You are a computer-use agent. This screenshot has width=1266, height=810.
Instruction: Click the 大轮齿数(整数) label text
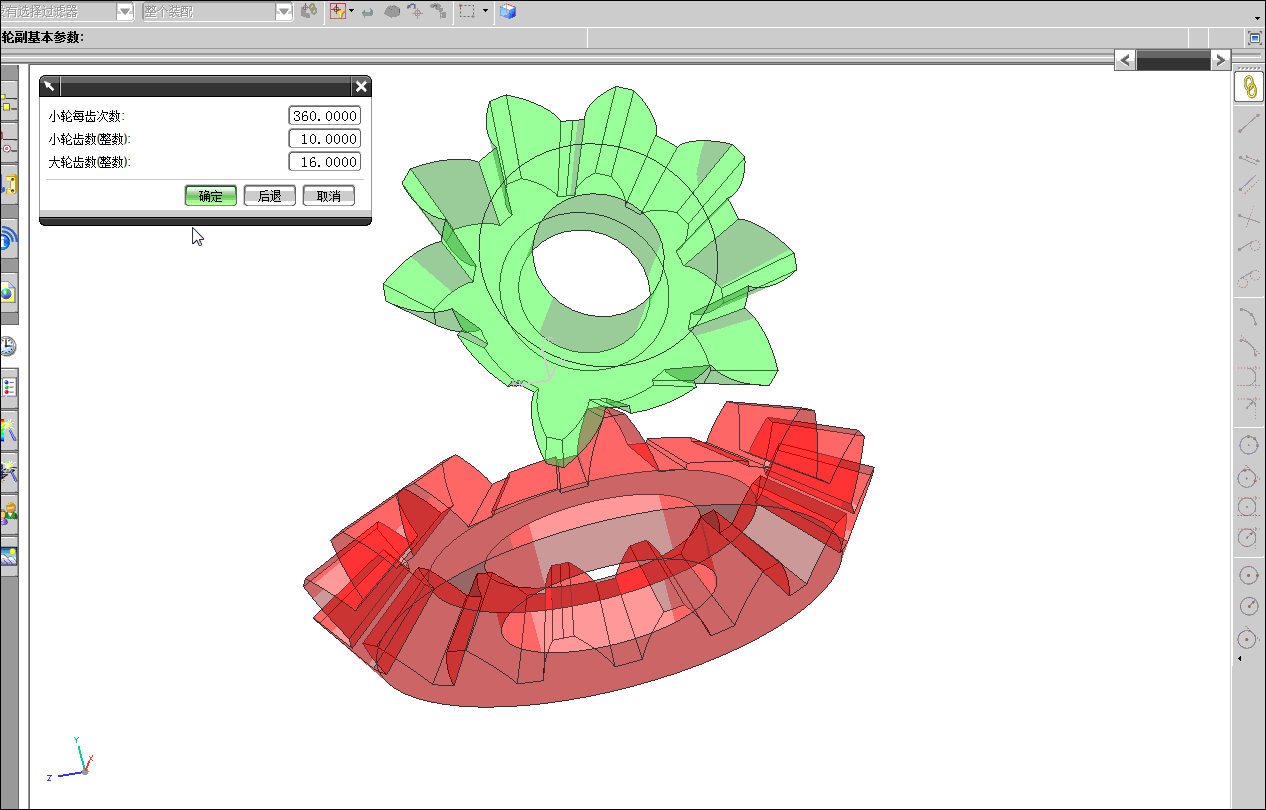pos(90,162)
